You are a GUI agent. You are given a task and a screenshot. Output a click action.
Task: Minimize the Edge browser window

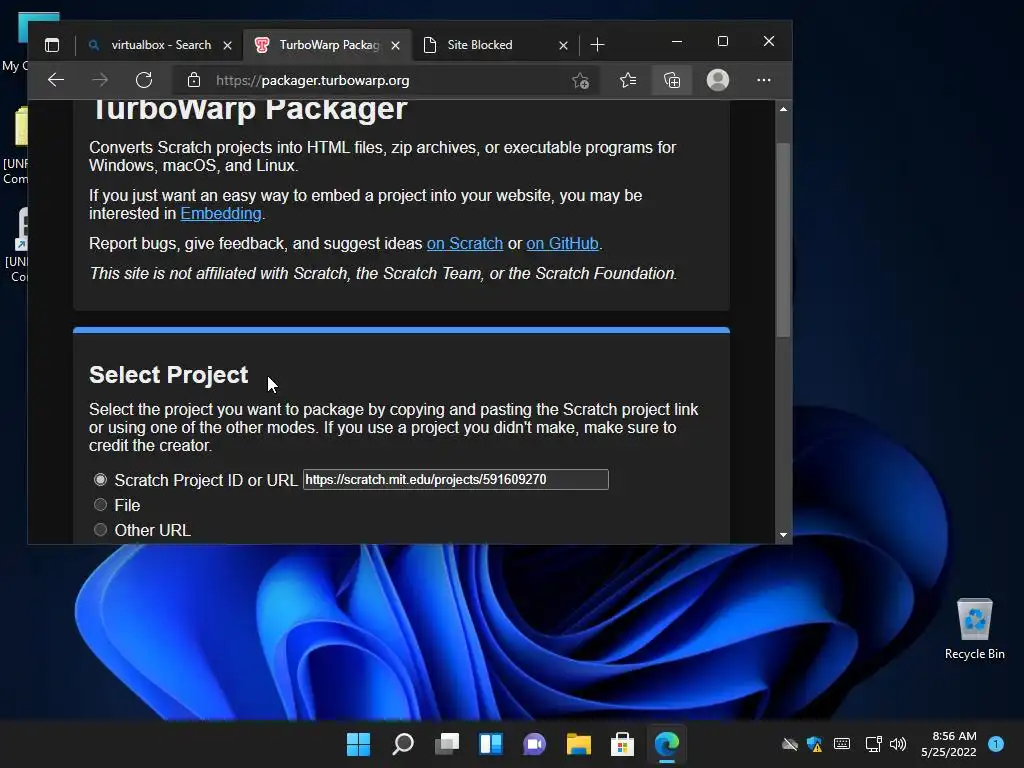coord(677,41)
